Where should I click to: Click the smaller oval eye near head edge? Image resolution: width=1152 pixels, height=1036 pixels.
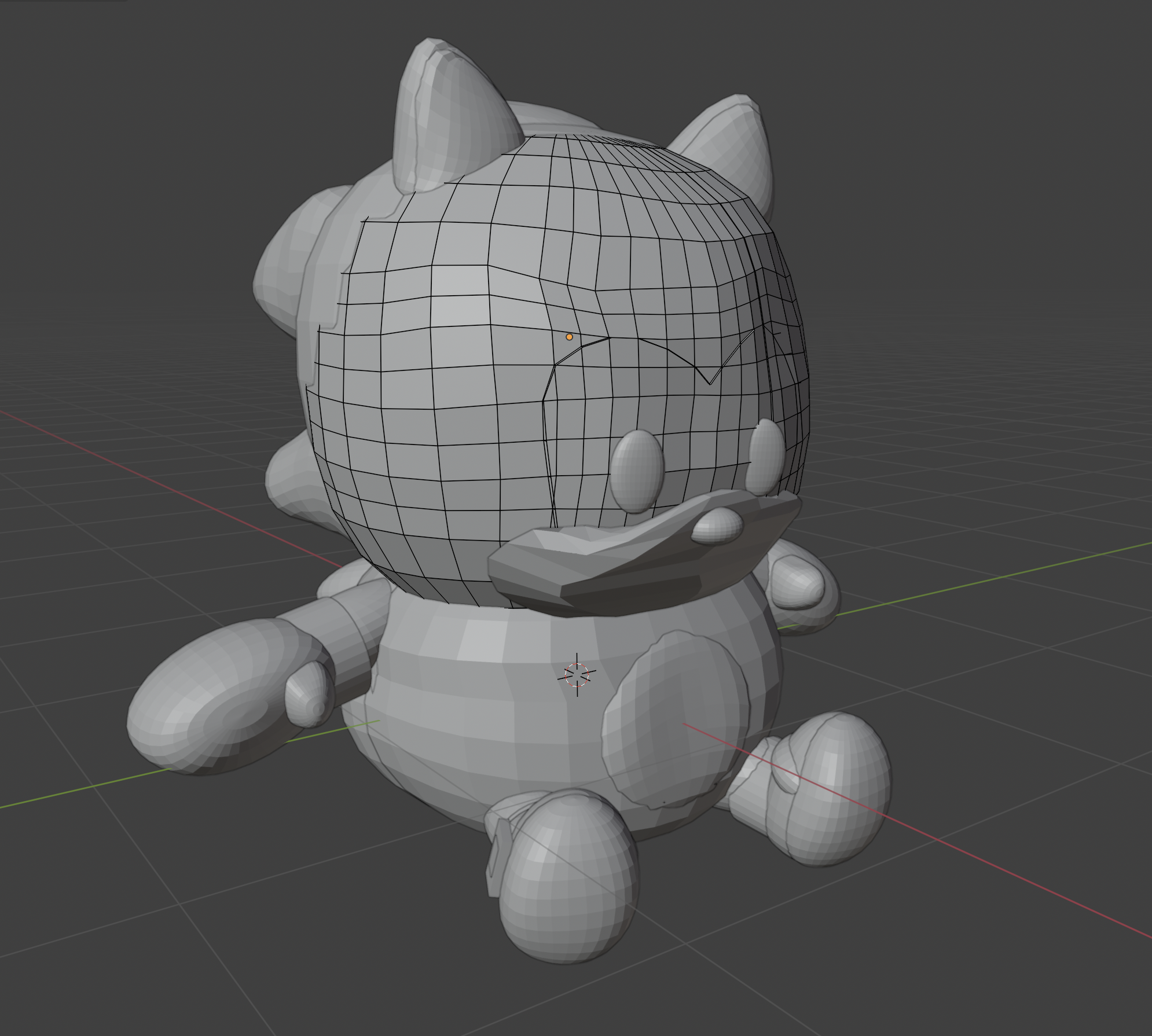pyautogui.click(x=765, y=456)
